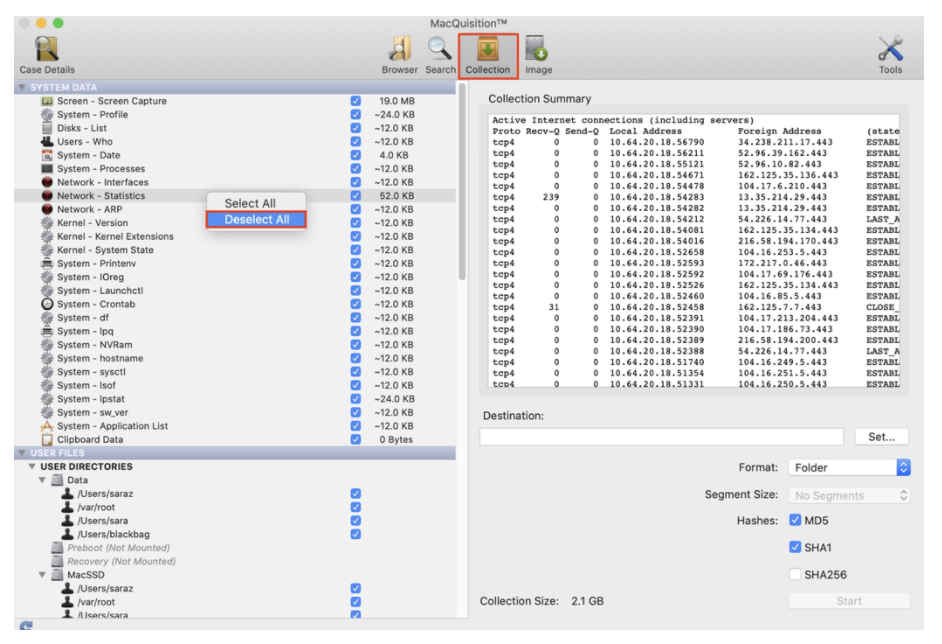
Task: Choose Select All from the context menu
Action: tap(250, 204)
